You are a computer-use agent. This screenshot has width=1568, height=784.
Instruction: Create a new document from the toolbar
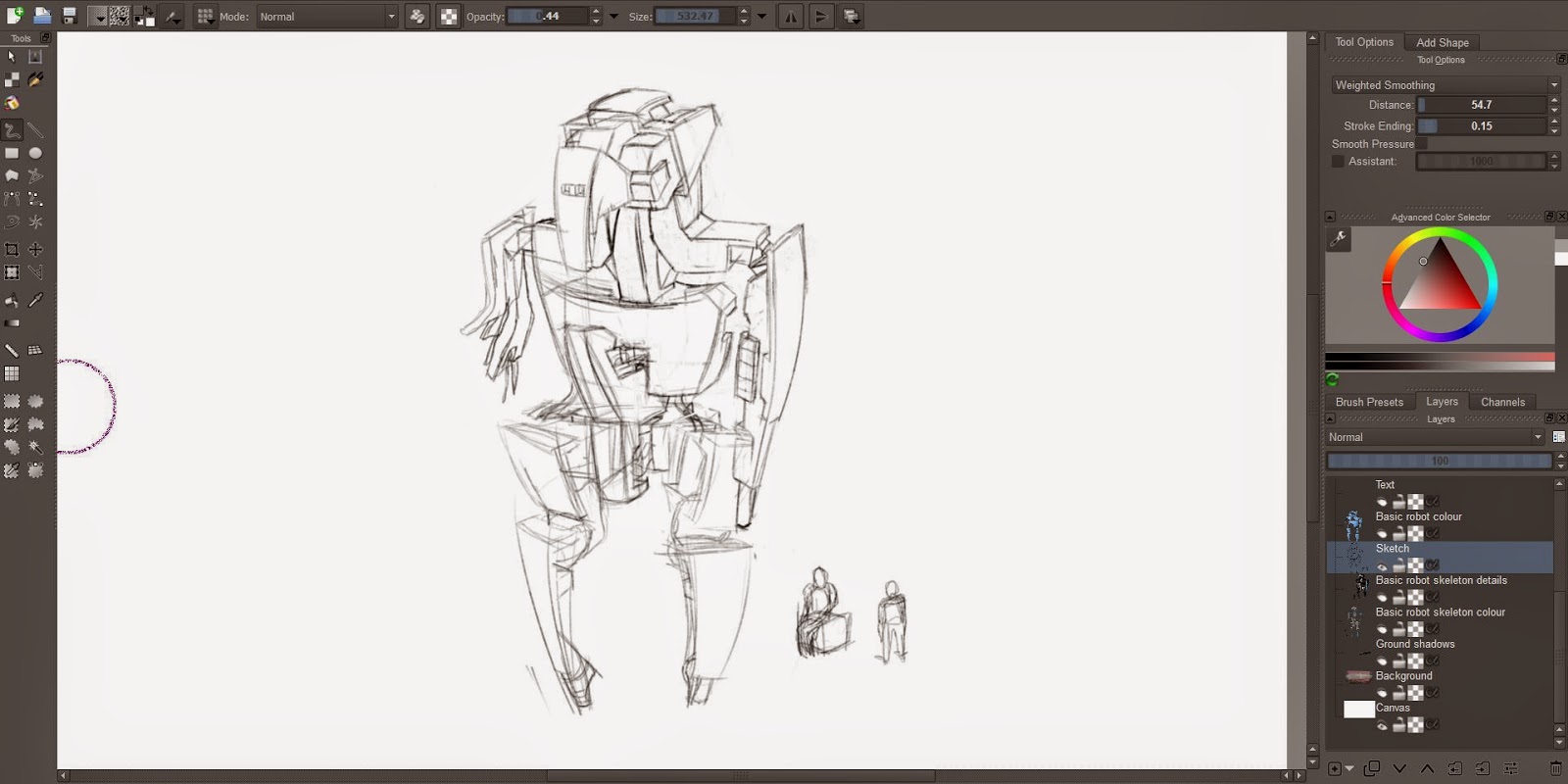point(14,16)
